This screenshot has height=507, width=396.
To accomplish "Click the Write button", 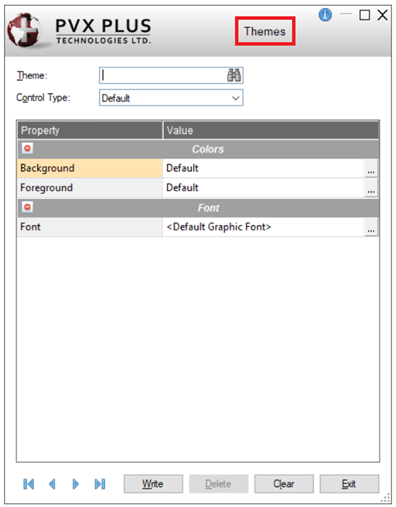I will [x=153, y=484].
